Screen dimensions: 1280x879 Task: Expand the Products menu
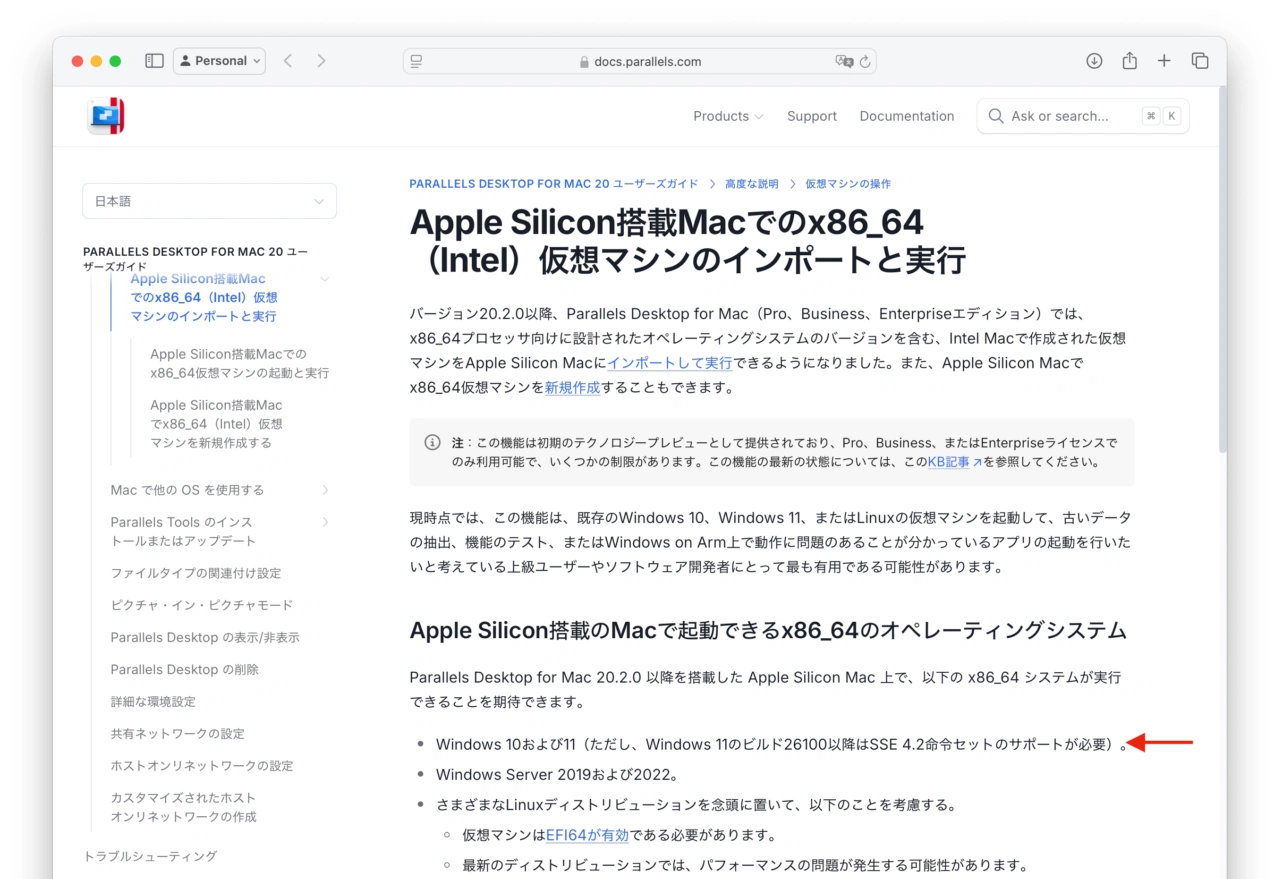728,116
